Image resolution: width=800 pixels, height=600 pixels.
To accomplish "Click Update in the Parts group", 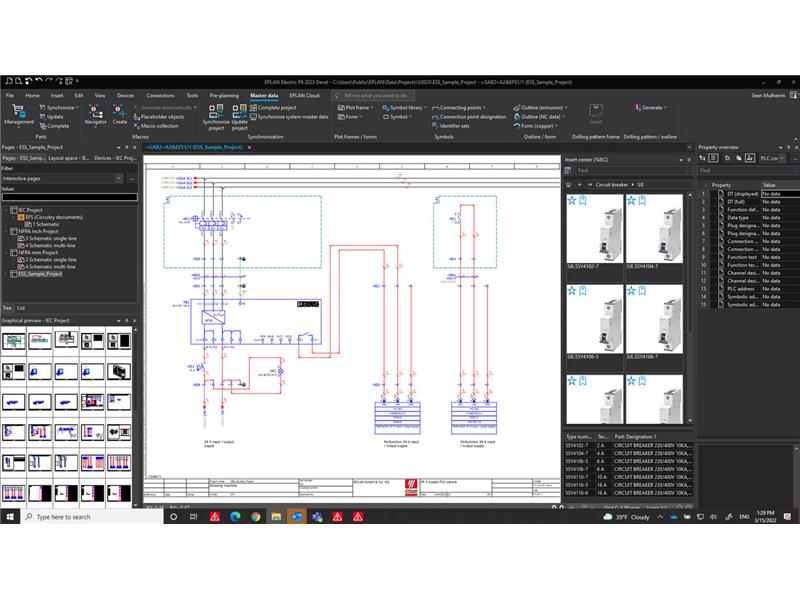I will tap(51, 117).
